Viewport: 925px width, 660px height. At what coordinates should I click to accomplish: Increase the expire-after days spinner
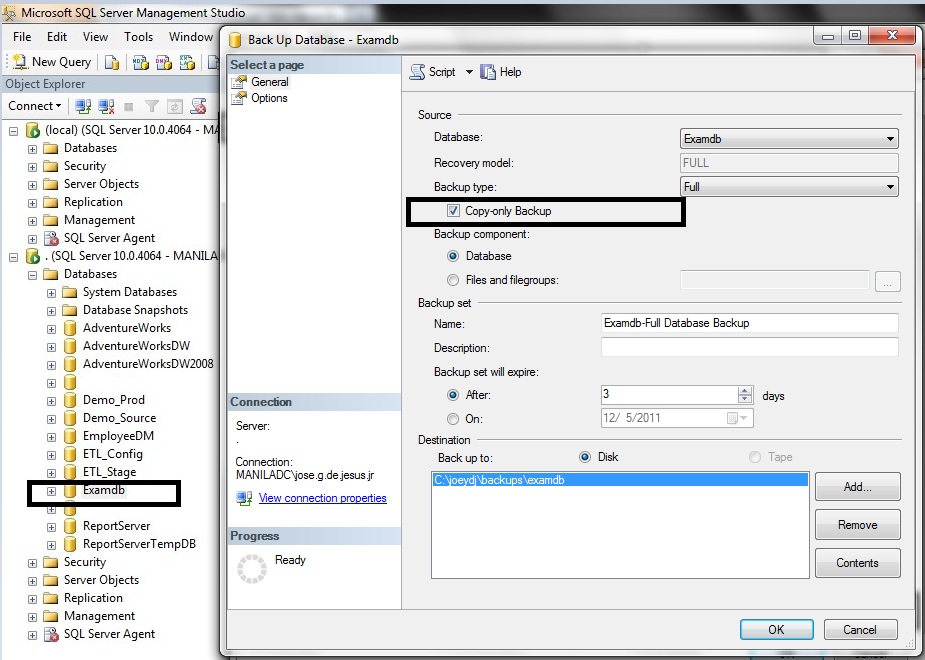[745, 390]
